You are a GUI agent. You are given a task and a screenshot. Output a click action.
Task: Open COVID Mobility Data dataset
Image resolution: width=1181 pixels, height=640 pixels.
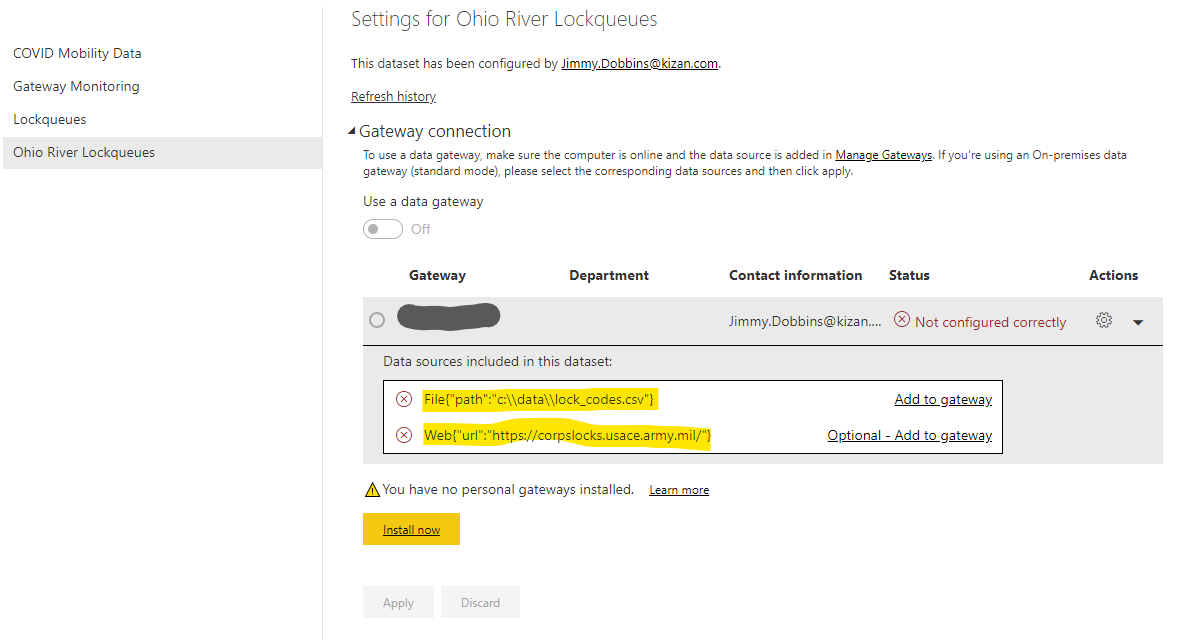click(77, 54)
